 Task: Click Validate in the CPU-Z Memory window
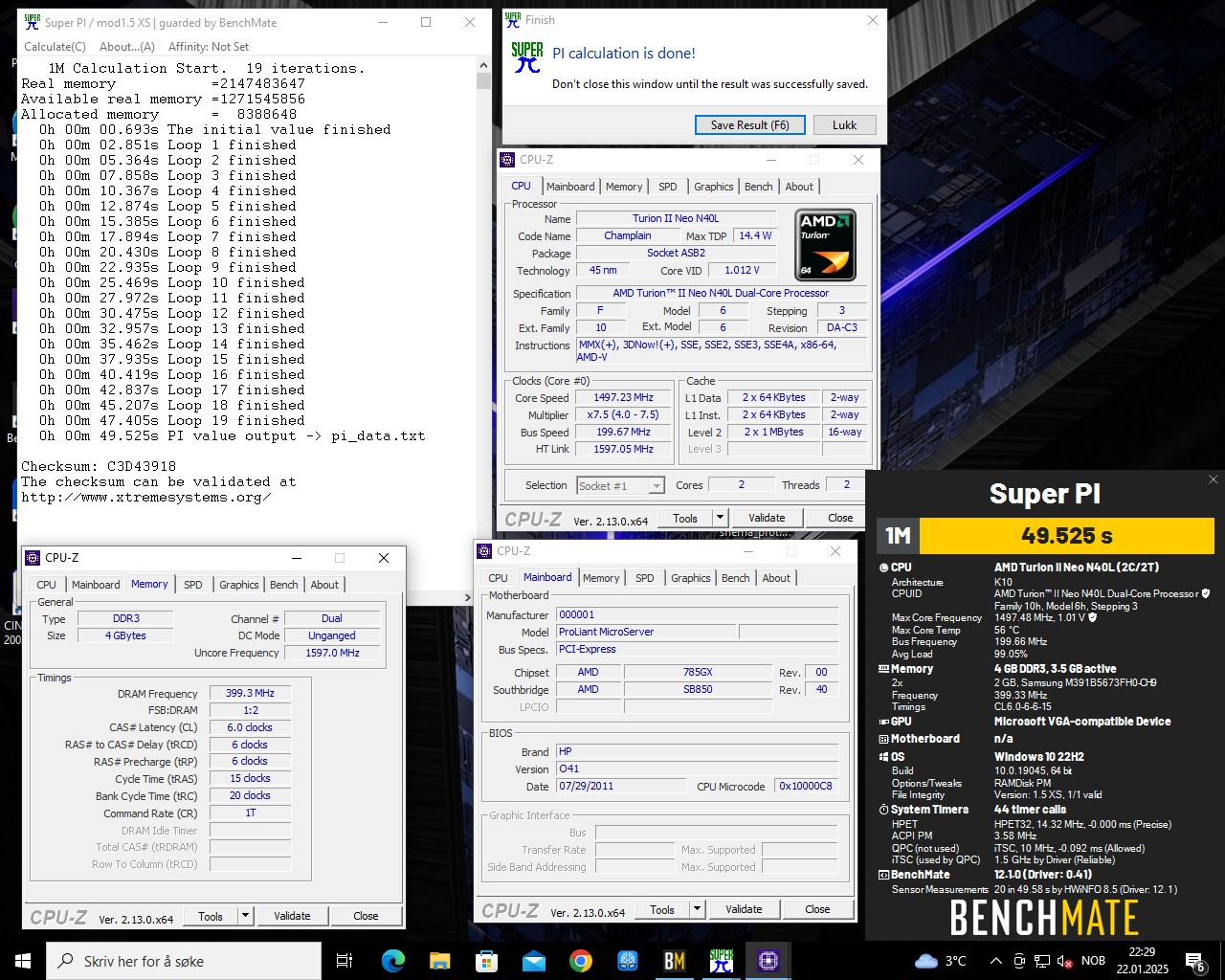[x=292, y=916]
